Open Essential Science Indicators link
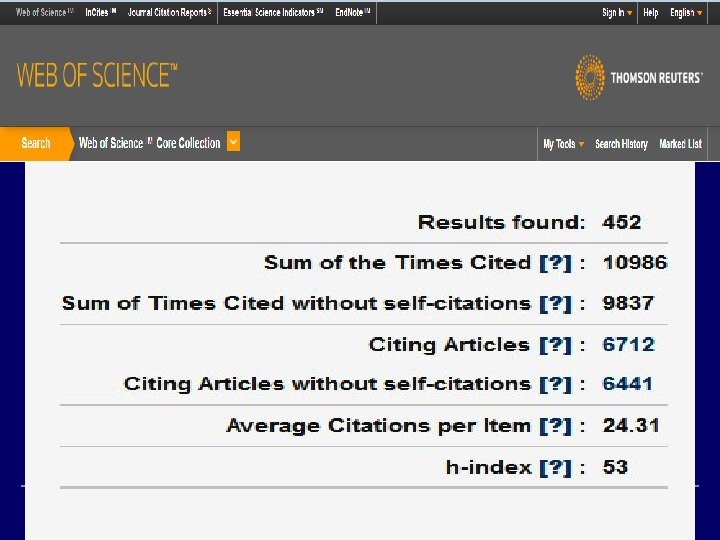 click(273, 12)
